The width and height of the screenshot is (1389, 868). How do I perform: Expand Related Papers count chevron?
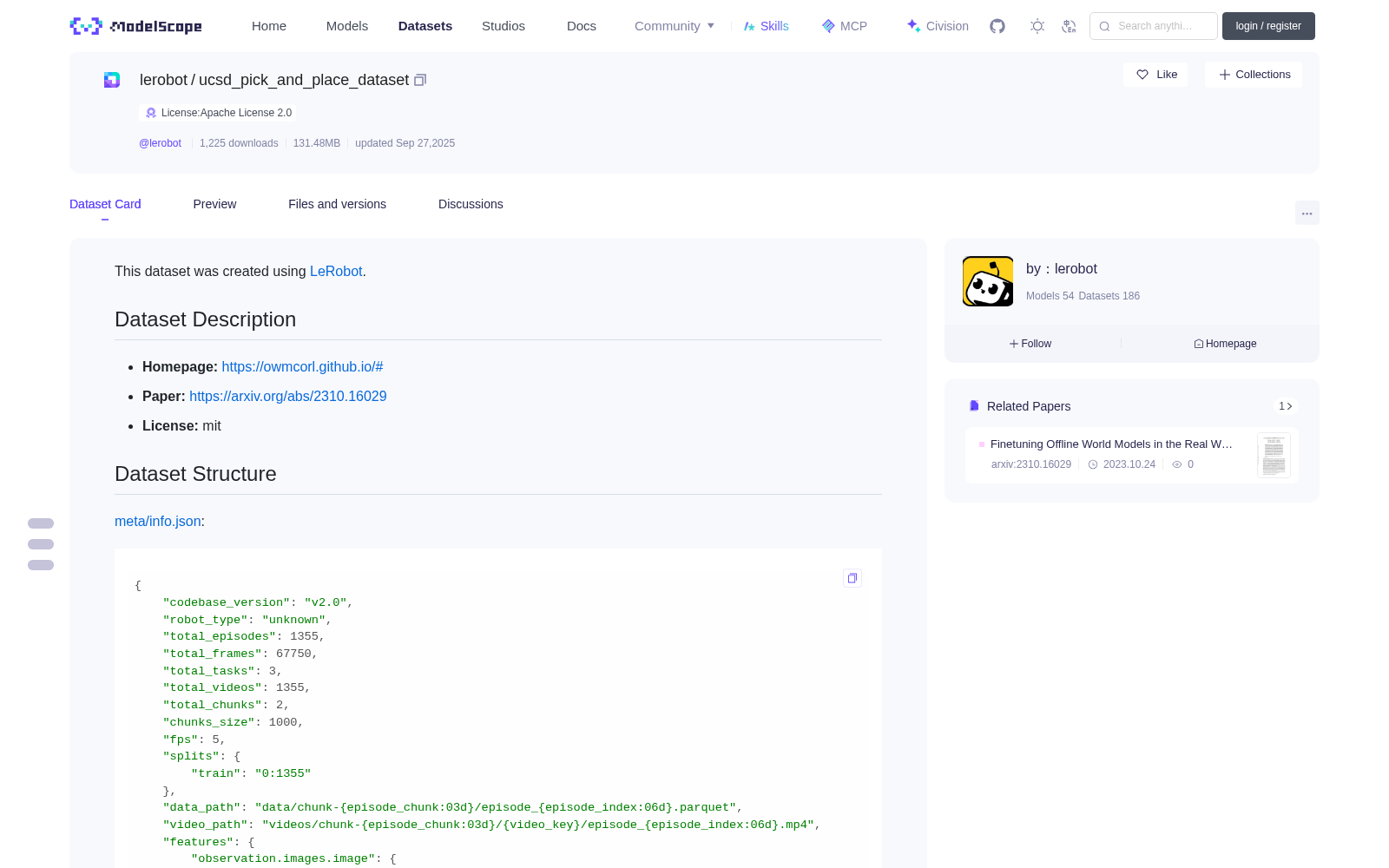(x=1286, y=406)
